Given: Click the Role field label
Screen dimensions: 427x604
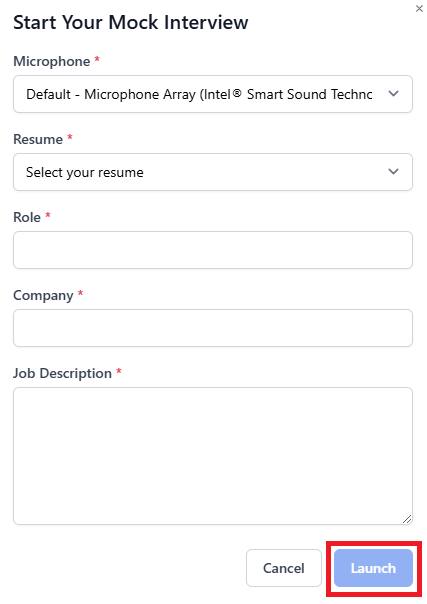Looking at the screenshot, I should [27, 217].
